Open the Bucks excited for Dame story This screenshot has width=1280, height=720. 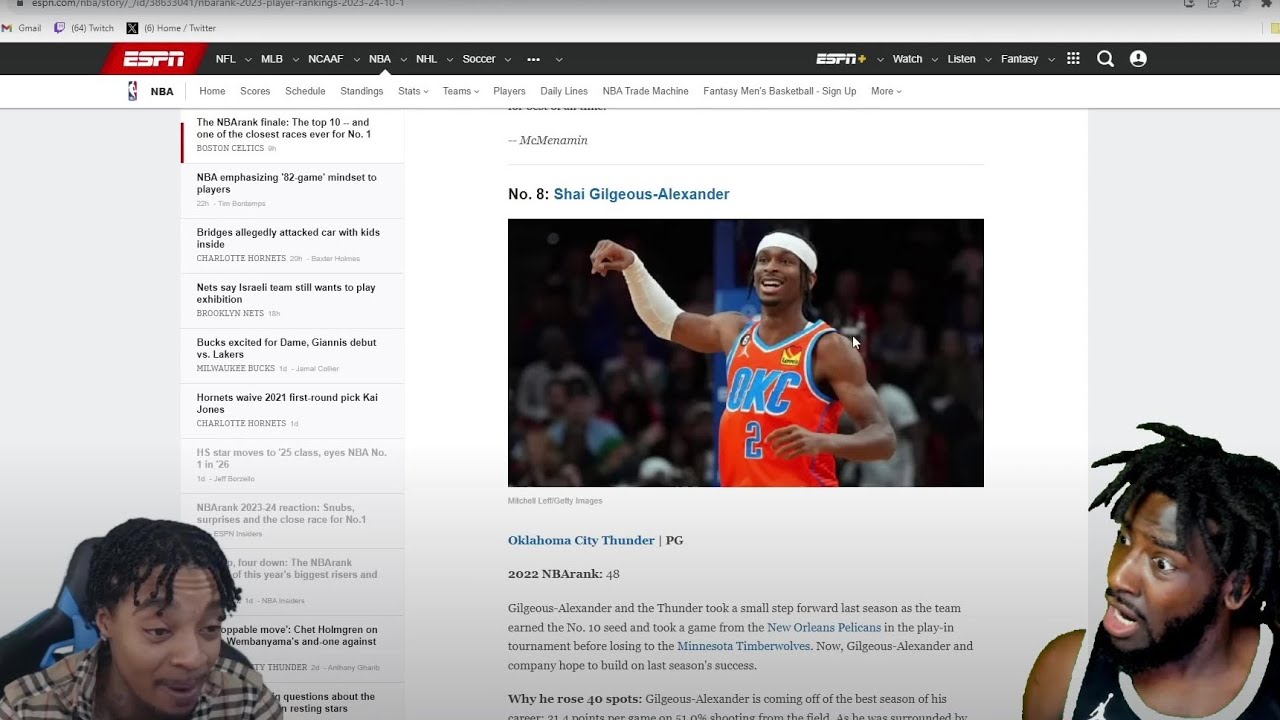(x=287, y=348)
